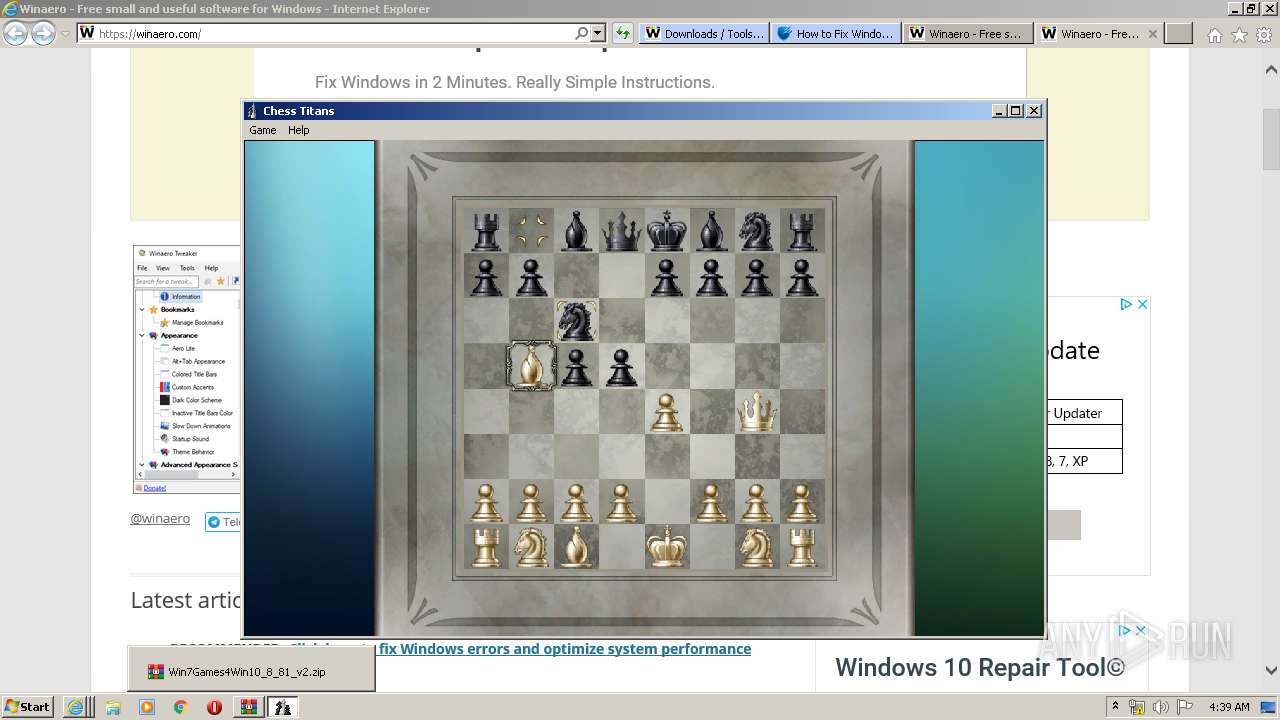
Task: Show hidden system tray icons arrow
Action: tap(1115, 706)
